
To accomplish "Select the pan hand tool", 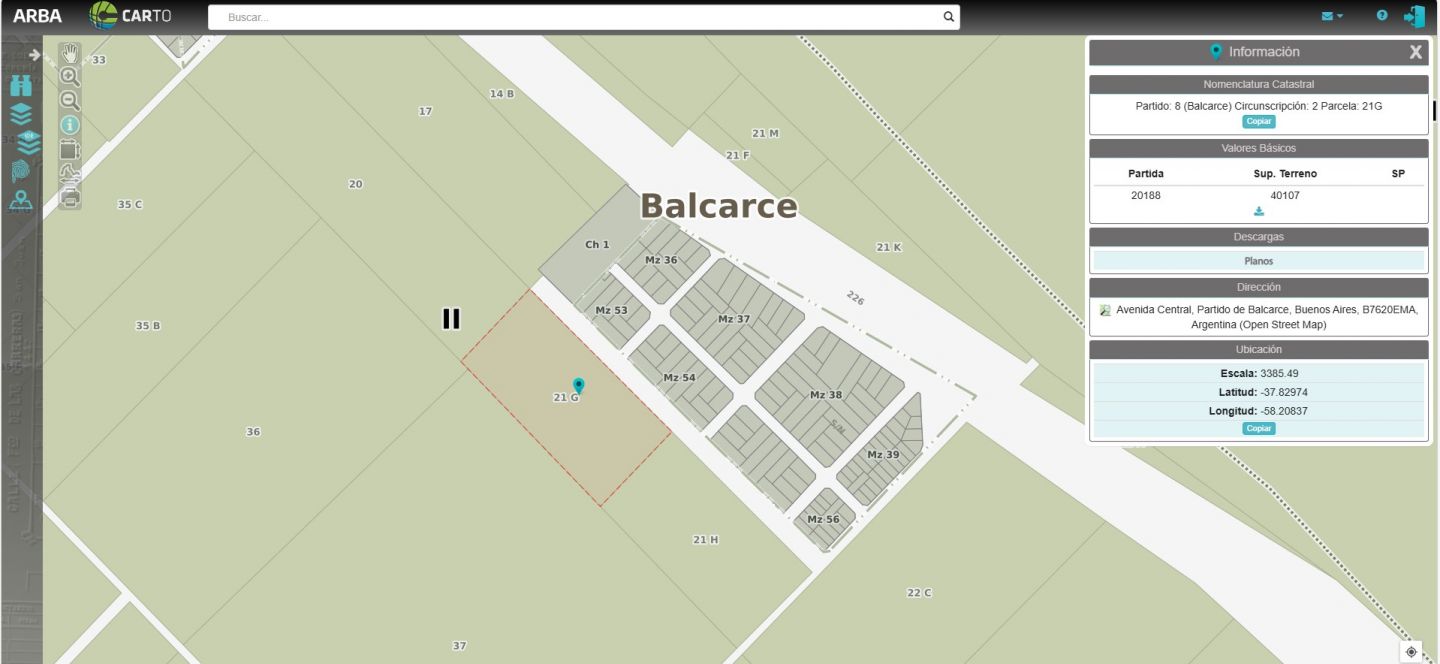I will point(70,53).
